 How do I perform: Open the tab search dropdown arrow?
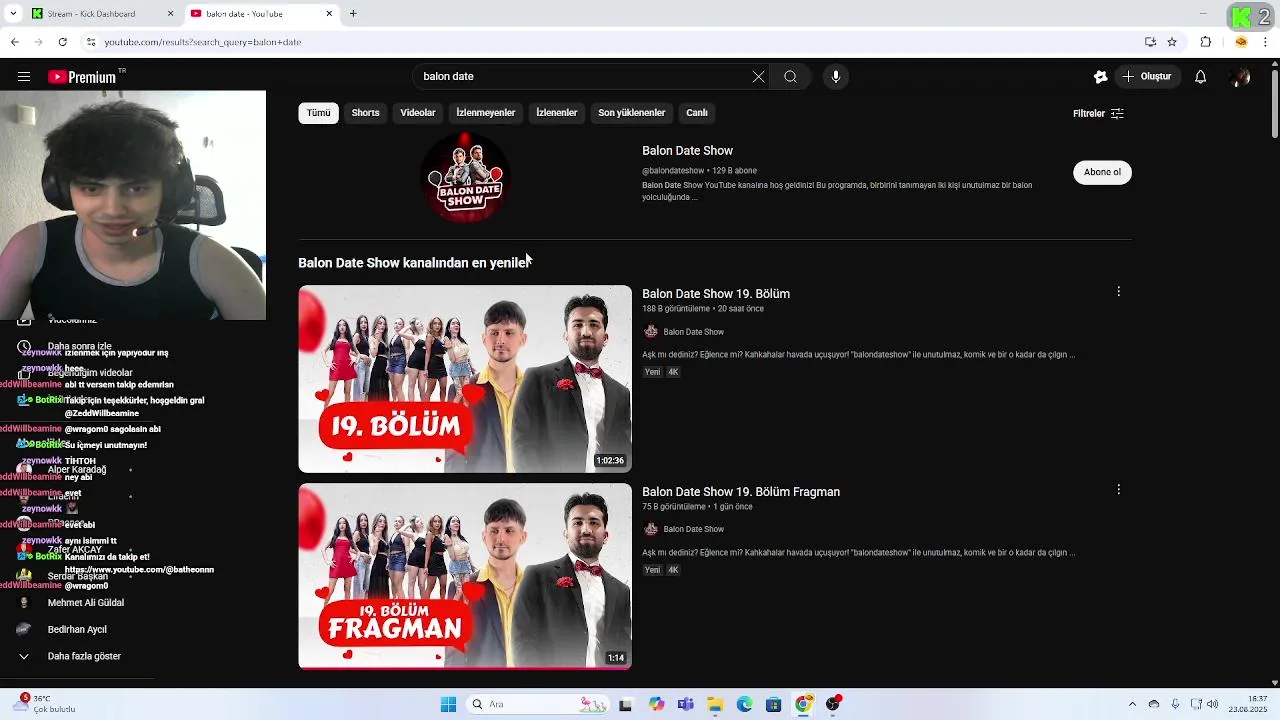13,14
